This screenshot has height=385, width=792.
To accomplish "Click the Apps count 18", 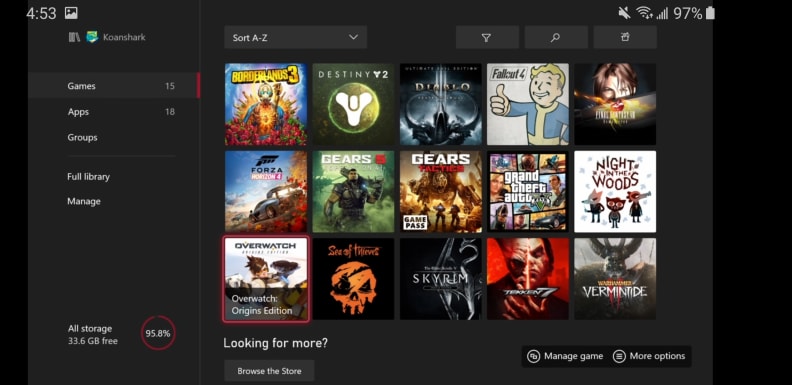I will 170,112.
